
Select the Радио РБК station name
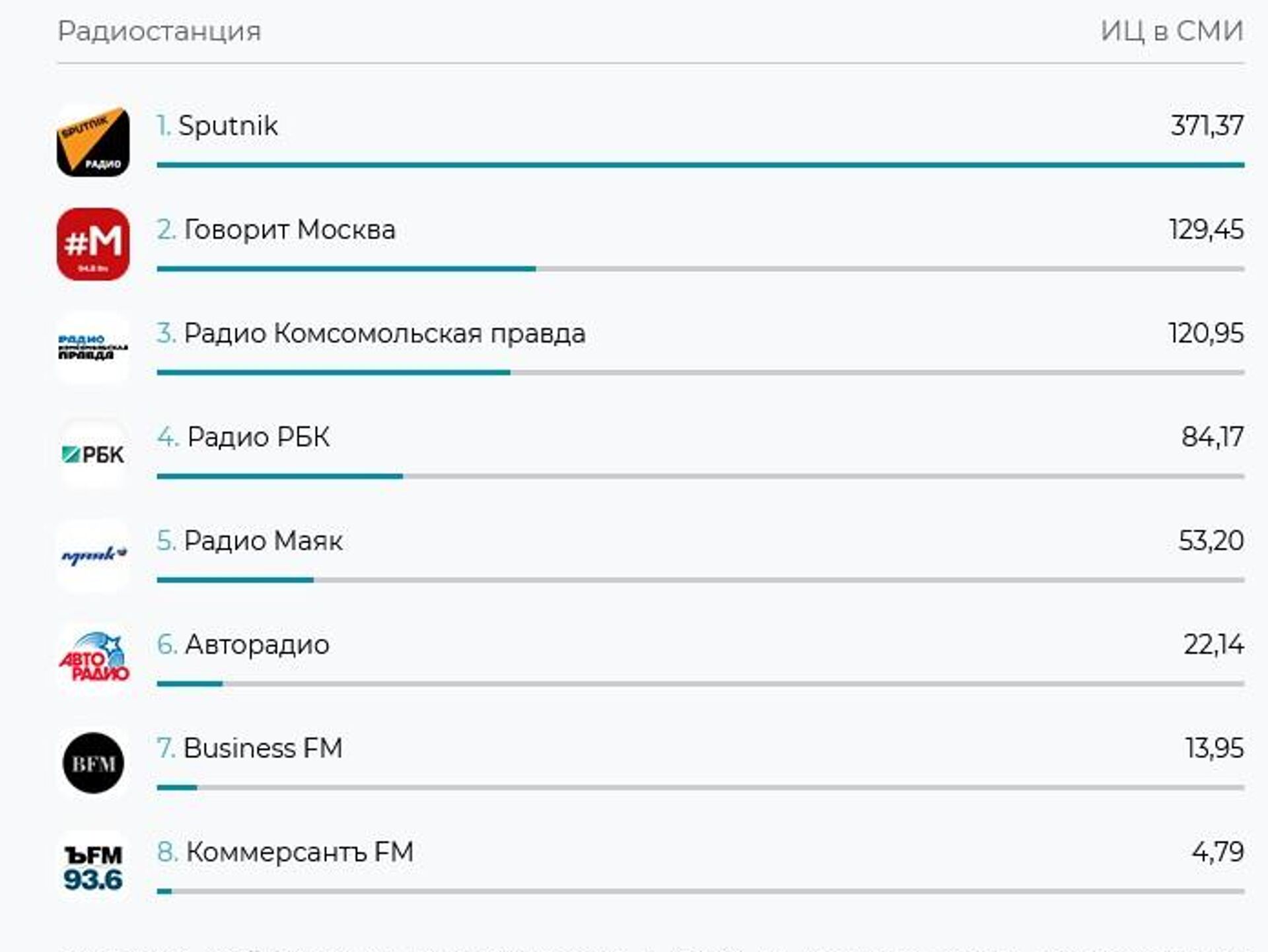[x=258, y=437]
